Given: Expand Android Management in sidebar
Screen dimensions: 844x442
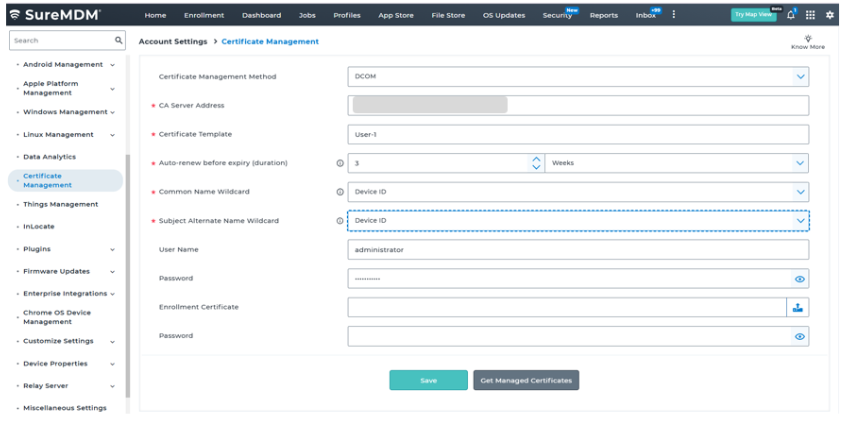Looking at the screenshot, I should pos(112,65).
